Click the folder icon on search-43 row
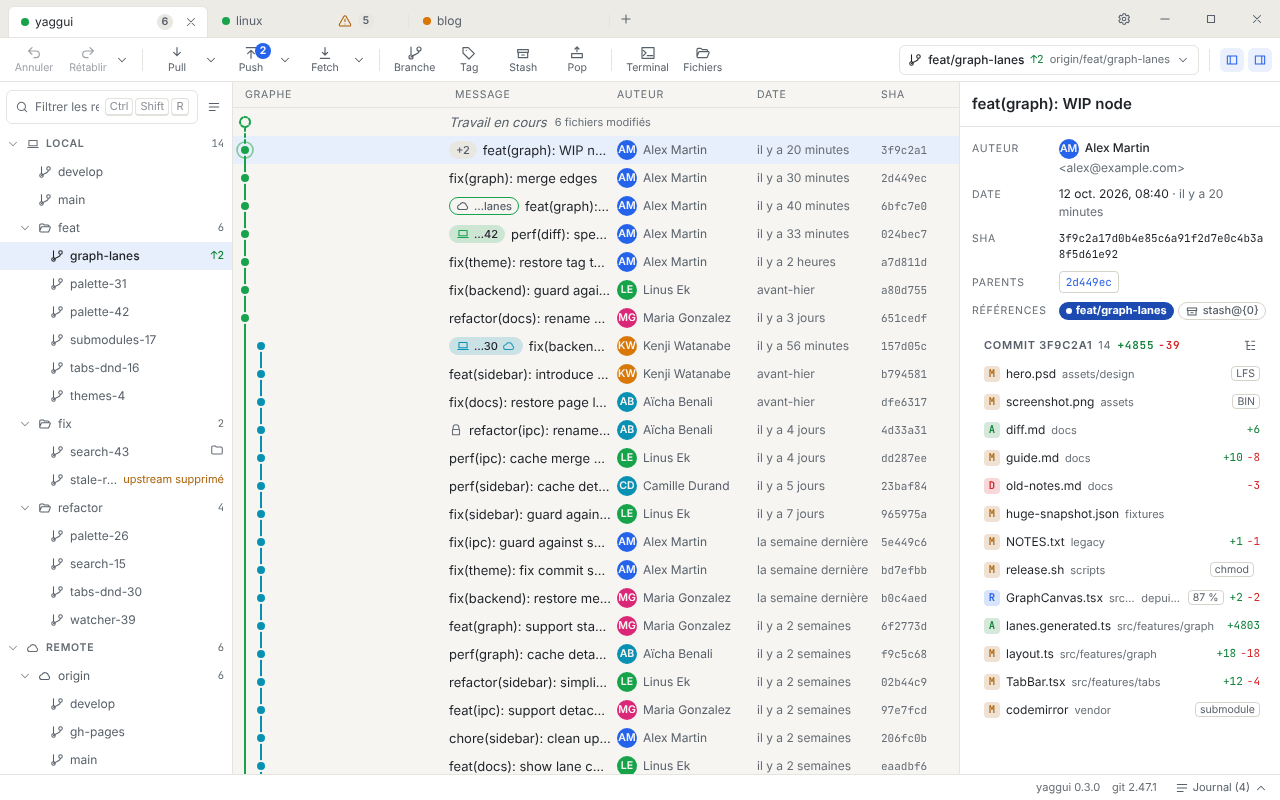 coord(217,451)
